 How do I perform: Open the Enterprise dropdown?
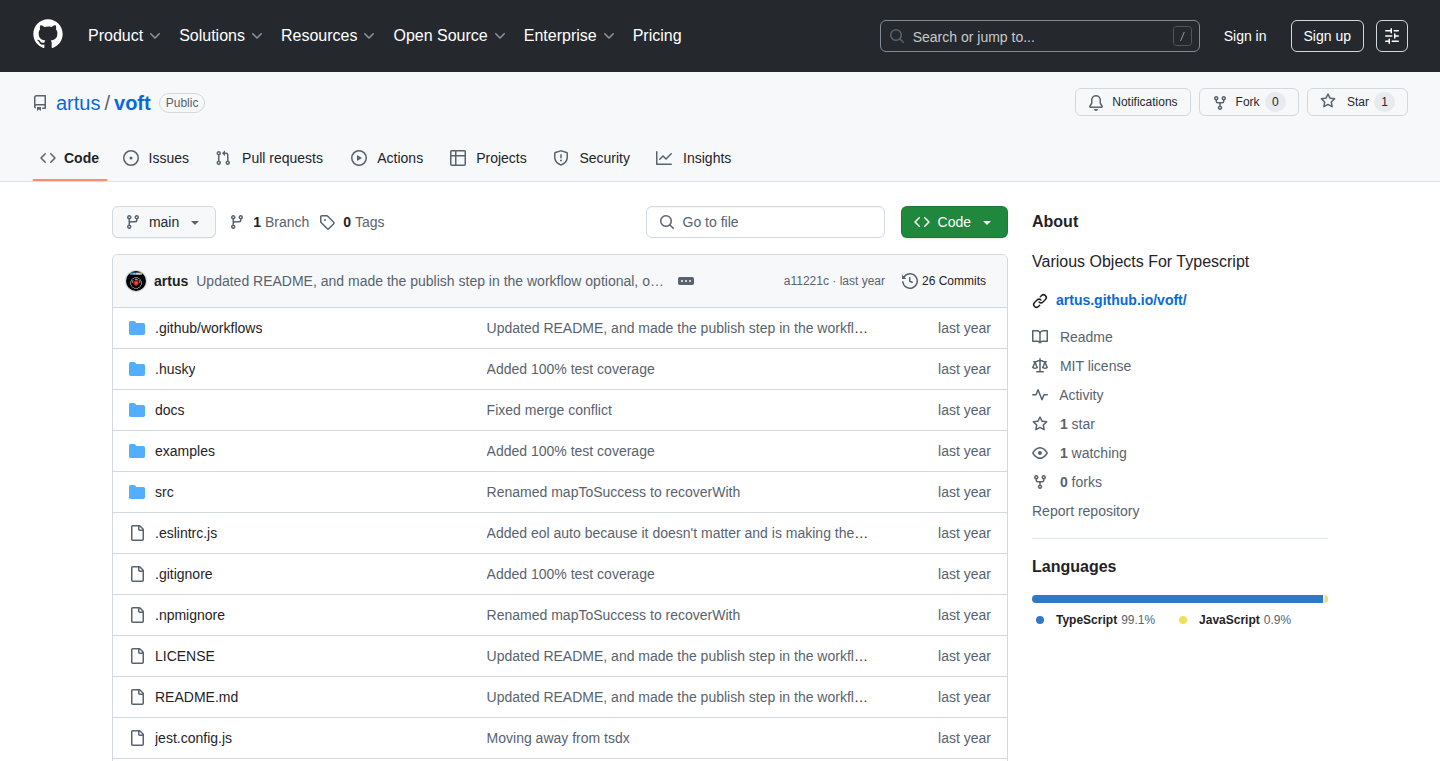(570, 35)
